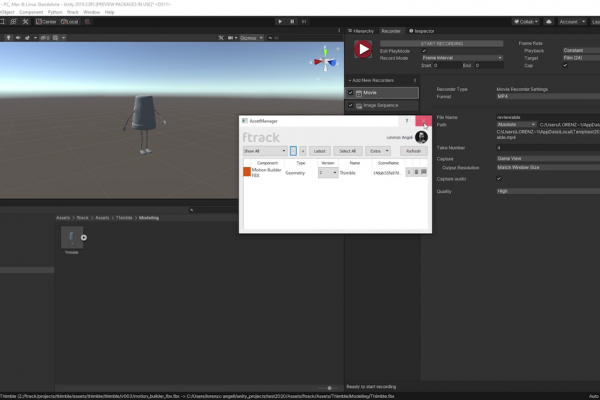
Task: Click the Unity Play button in top toolbar
Action: tap(280, 21)
